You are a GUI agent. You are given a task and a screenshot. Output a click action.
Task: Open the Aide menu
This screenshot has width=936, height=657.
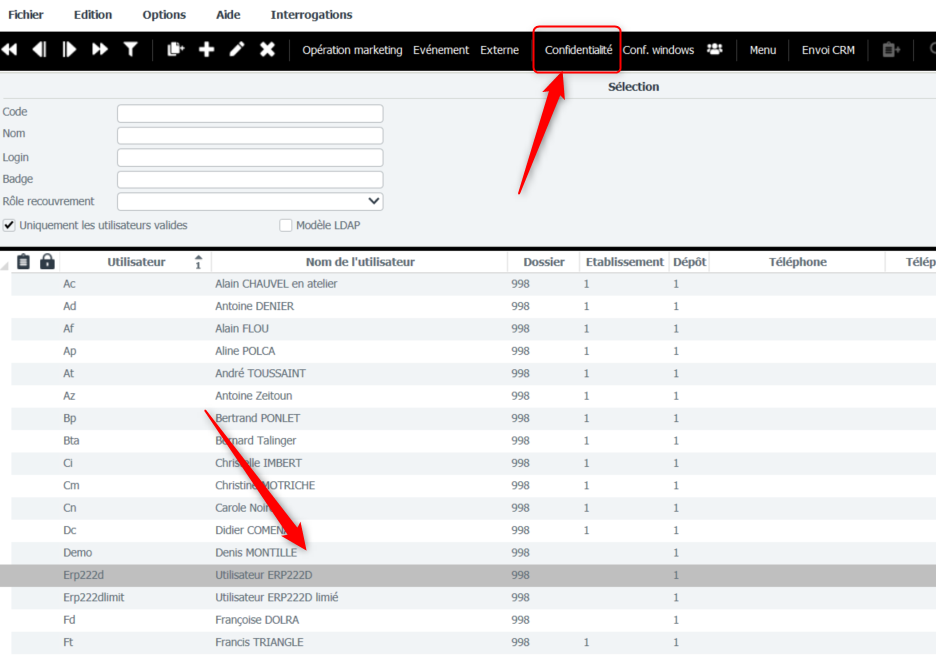228,15
